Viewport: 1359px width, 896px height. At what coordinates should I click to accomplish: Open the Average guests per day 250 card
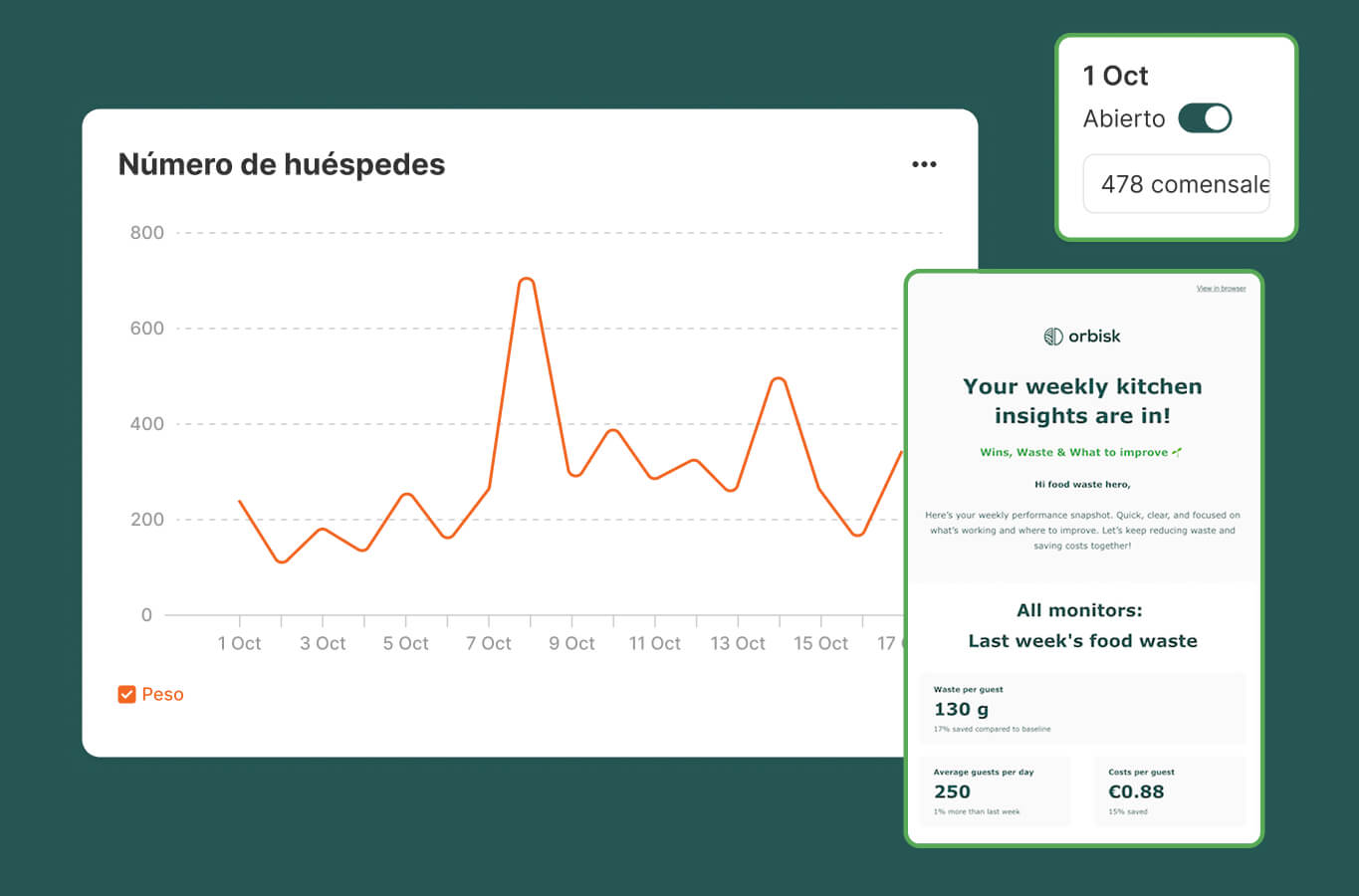tap(996, 791)
